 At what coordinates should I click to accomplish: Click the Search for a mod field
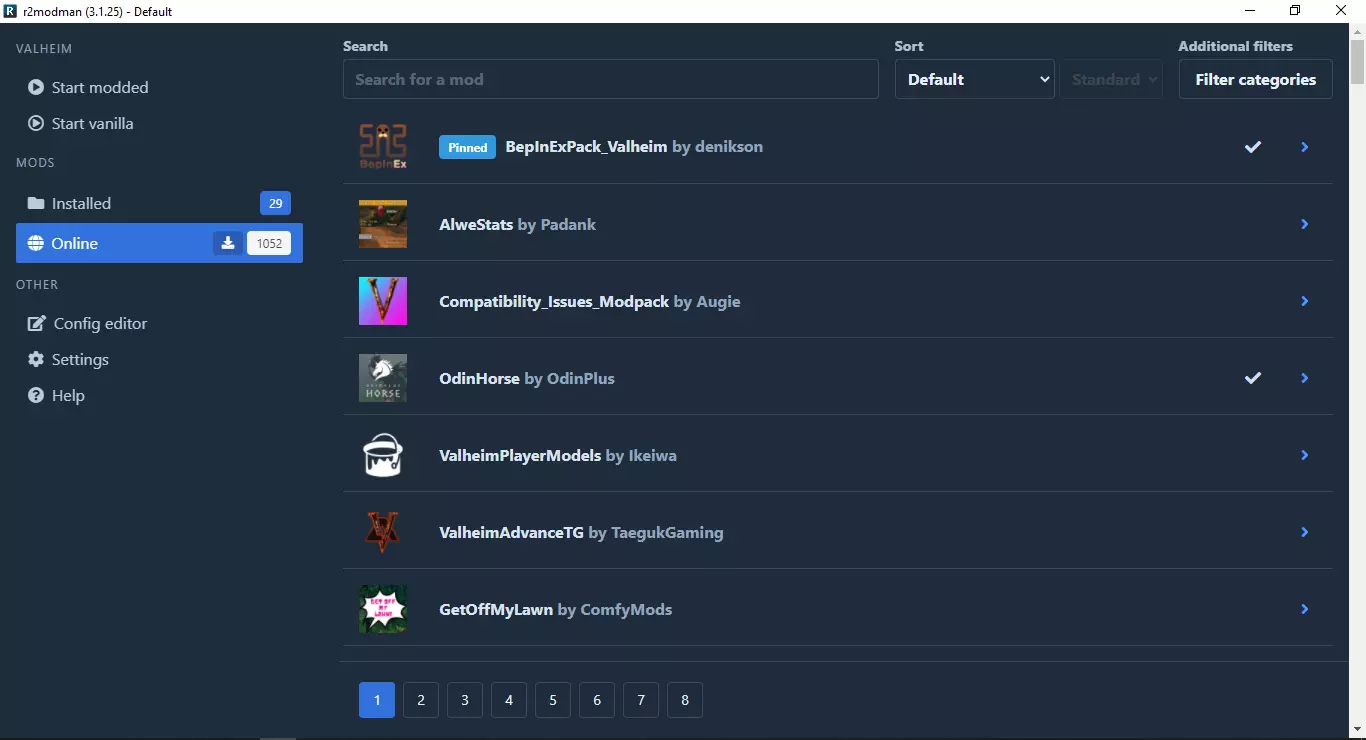pyautogui.click(x=611, y=79)
